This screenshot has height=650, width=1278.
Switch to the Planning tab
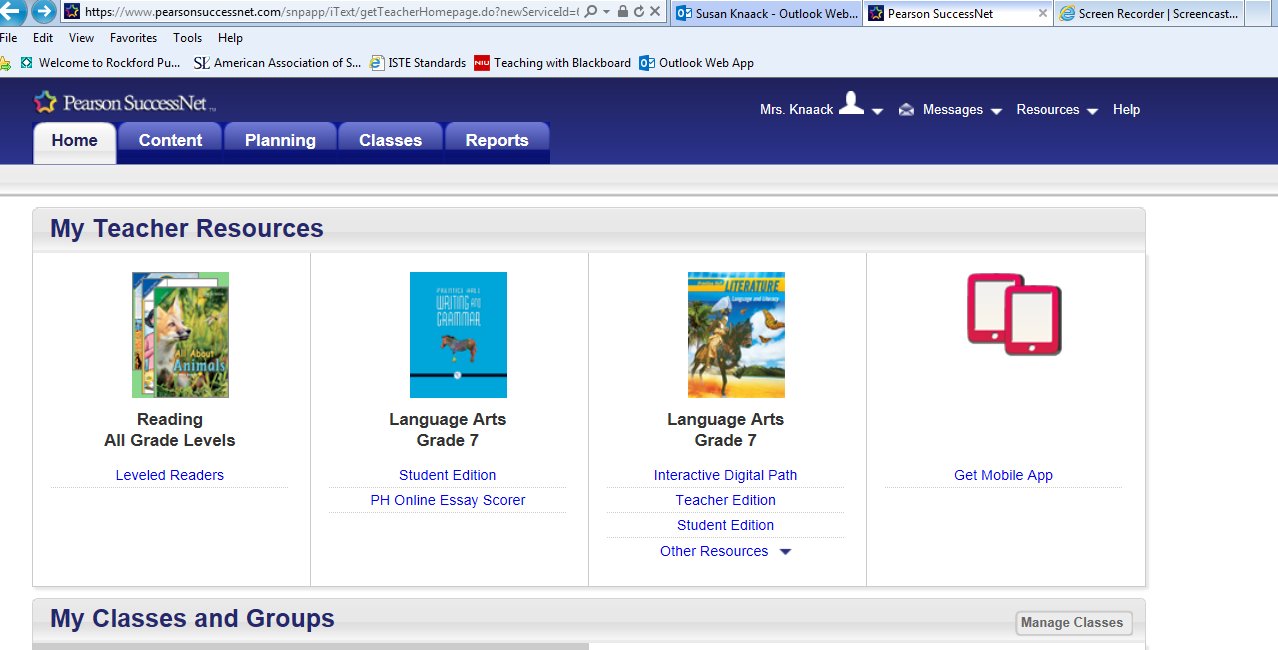[280, 142]
